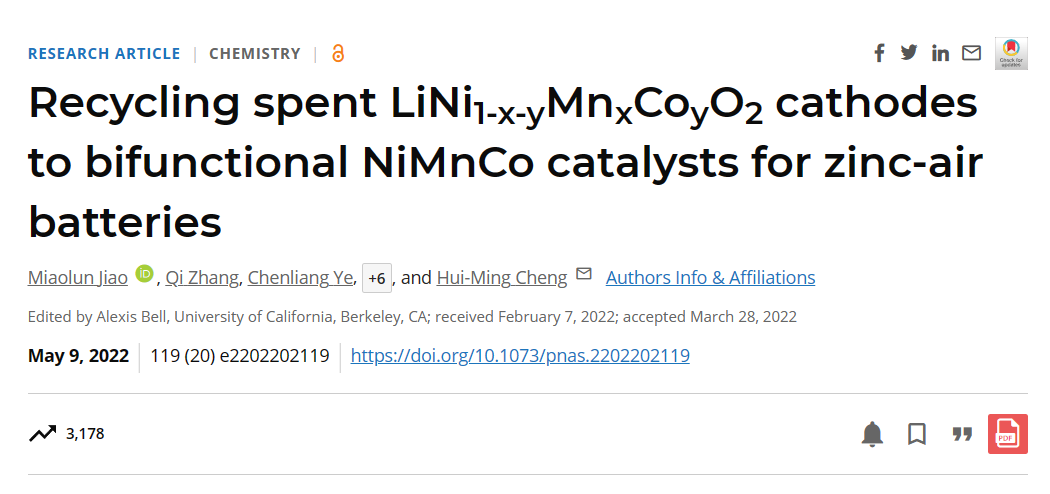Enable alerts with the bell icon
Image resolution: width=1050 pixels, height=494 pixels.
pos(872,434)
